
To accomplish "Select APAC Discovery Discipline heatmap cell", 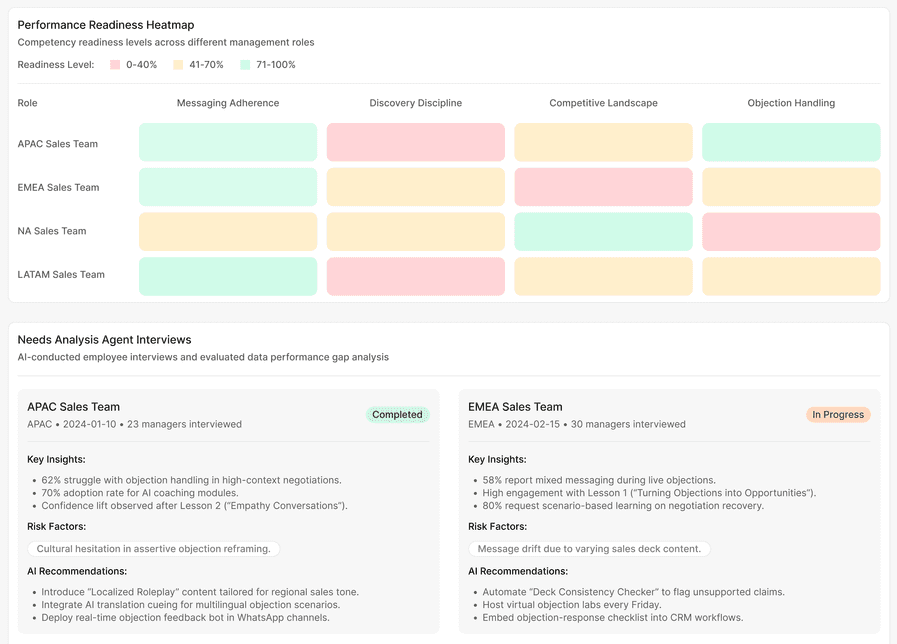I will click(415, 142).
